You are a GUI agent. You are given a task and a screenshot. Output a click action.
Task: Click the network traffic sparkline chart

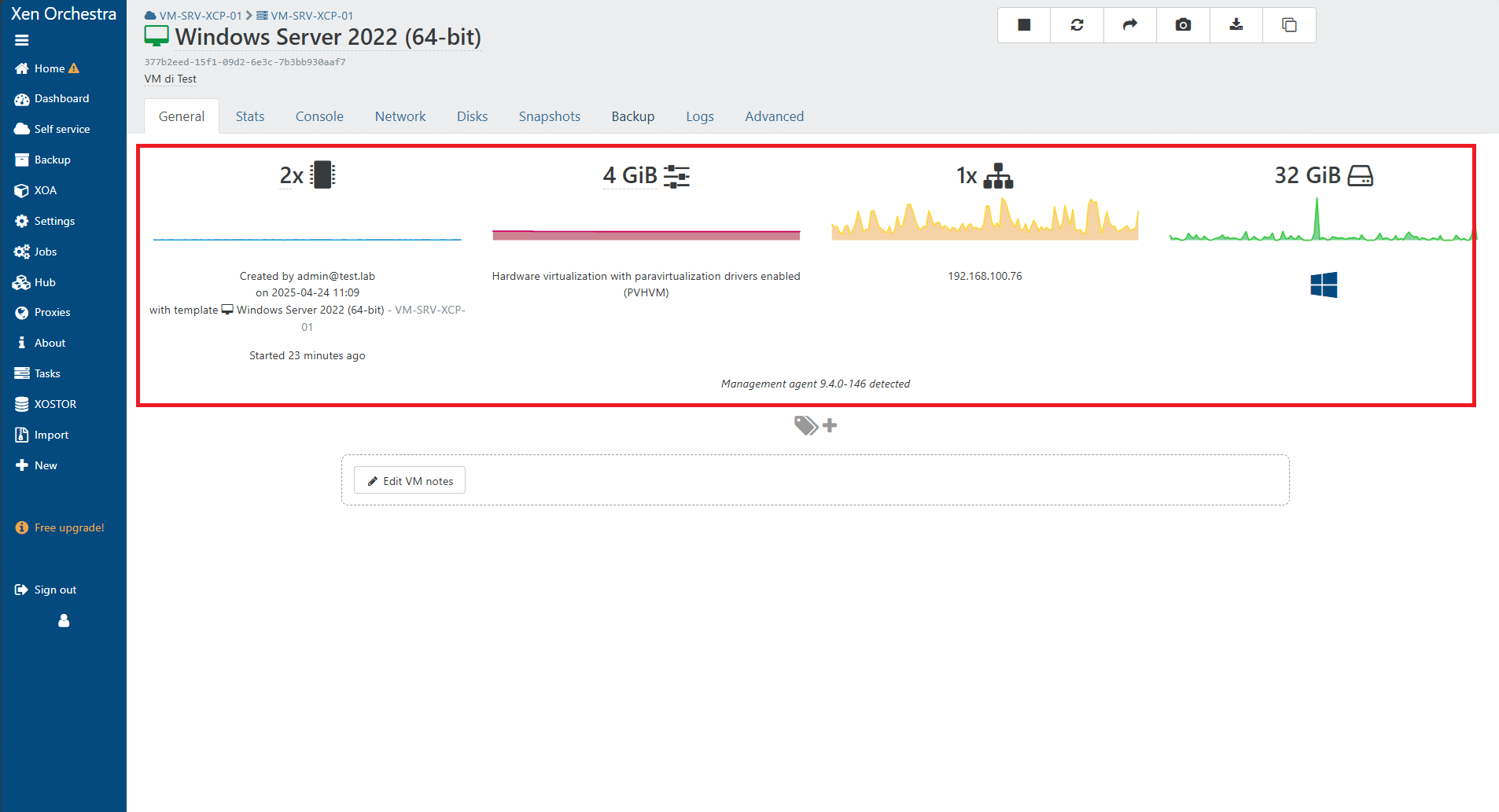click(x=985, y=219)
